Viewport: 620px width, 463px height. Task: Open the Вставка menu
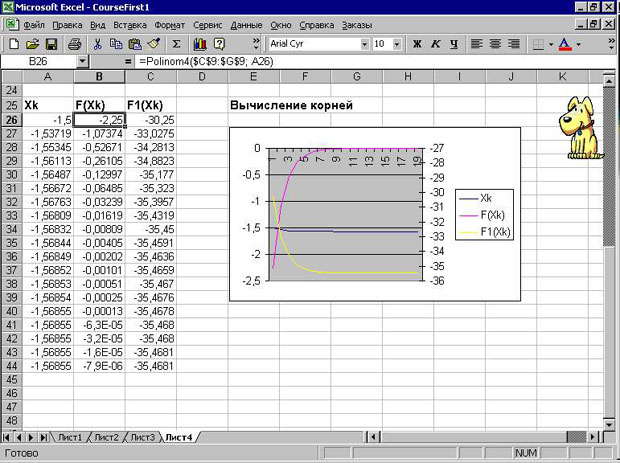(129, 22)
